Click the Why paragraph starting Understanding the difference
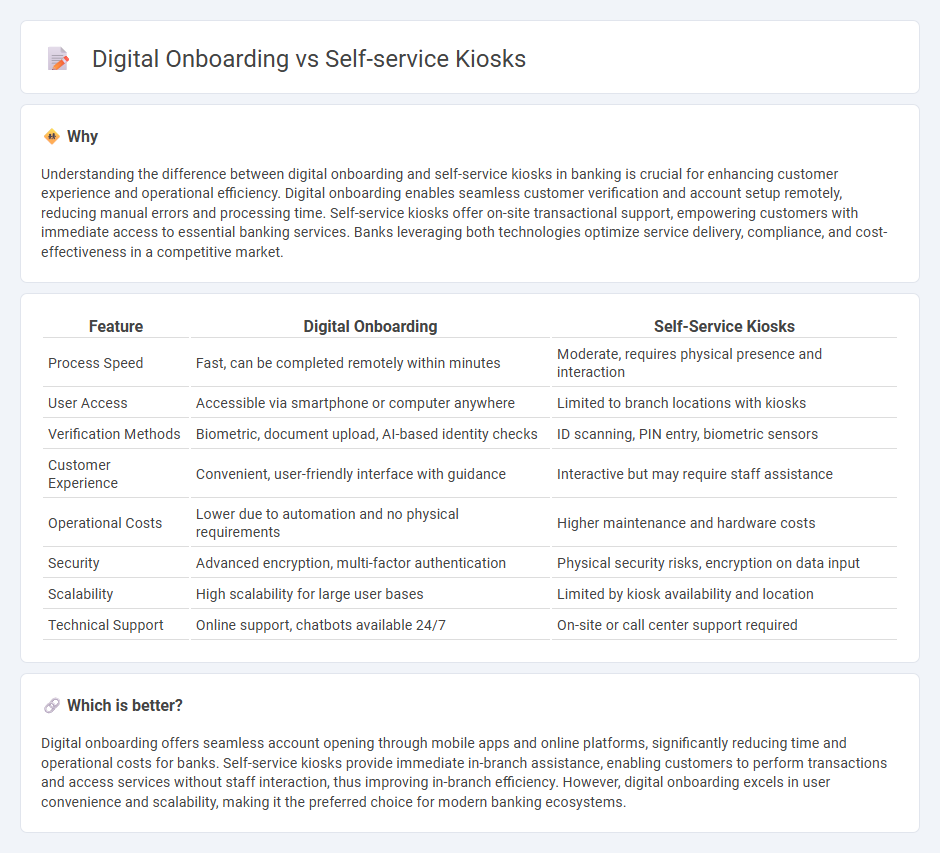The height and width of the screenshot is (853, 940). pos(464,213)
